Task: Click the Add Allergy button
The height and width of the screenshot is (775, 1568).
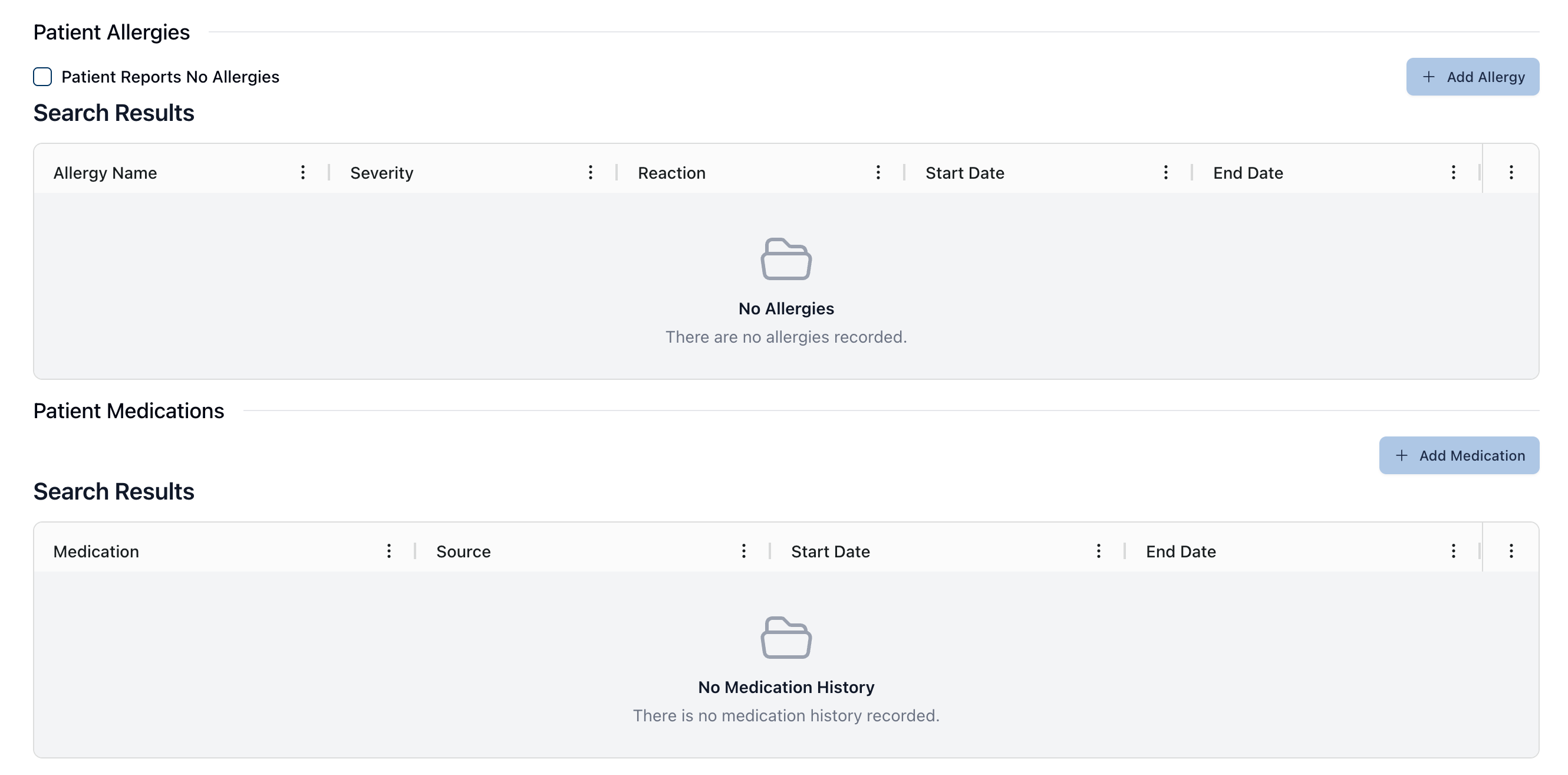Action: (1472, 77)
